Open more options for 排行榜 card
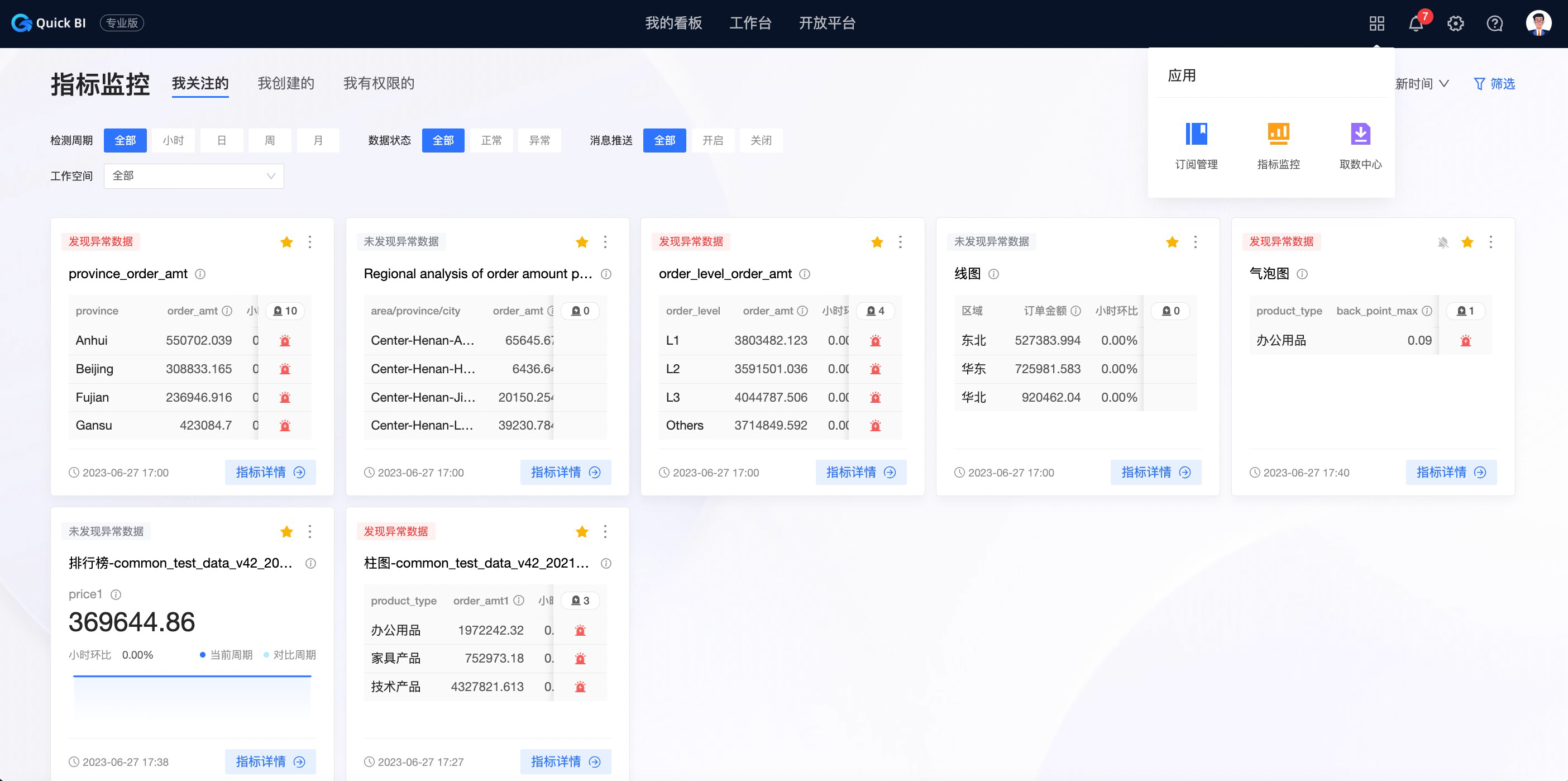This screenshot has width=1568, height=781. pos(310,532)
